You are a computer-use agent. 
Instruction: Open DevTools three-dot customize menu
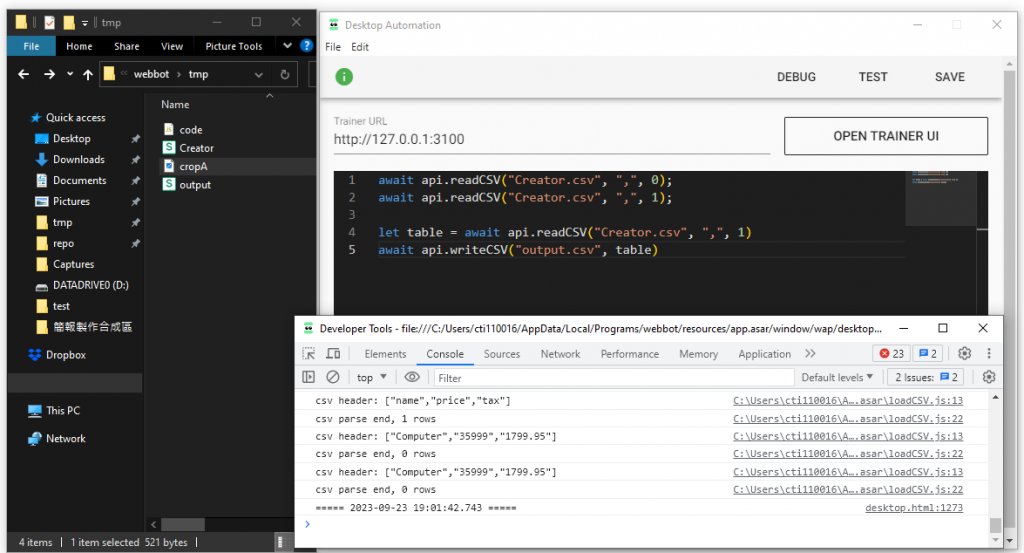[x=989, y=353]
